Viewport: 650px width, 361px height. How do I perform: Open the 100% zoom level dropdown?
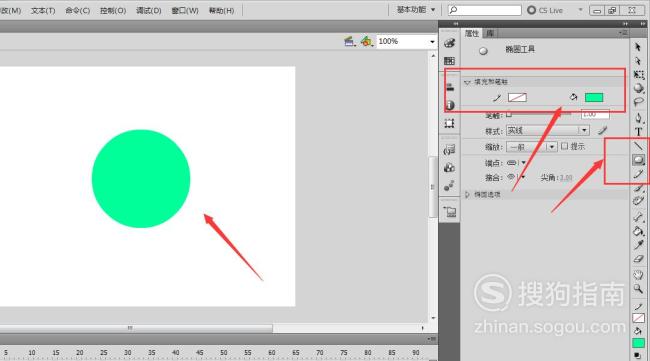(406, 41)
